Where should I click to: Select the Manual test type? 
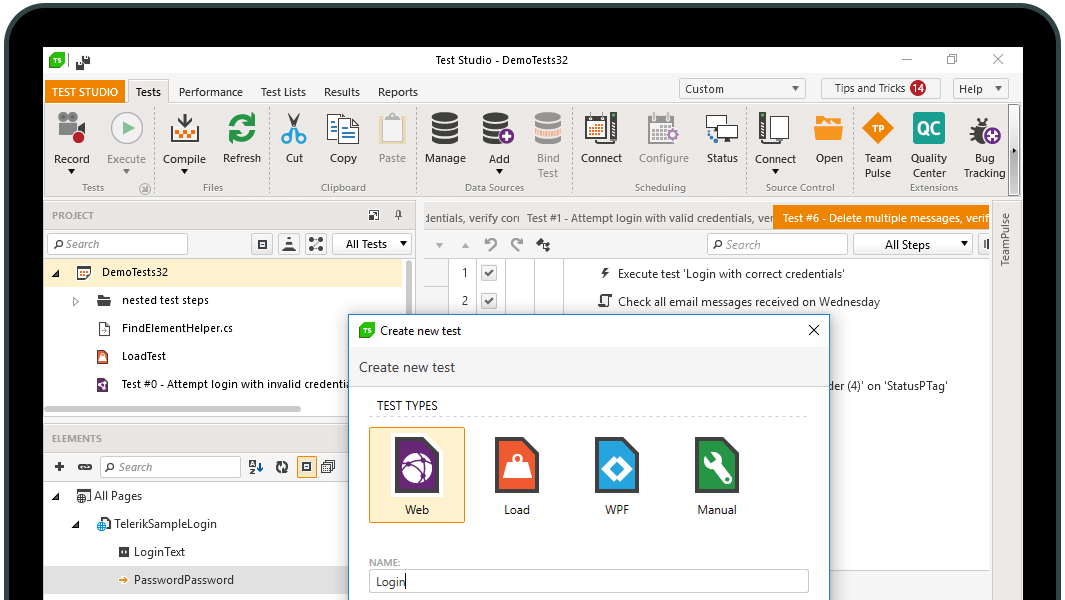[717, 476]
